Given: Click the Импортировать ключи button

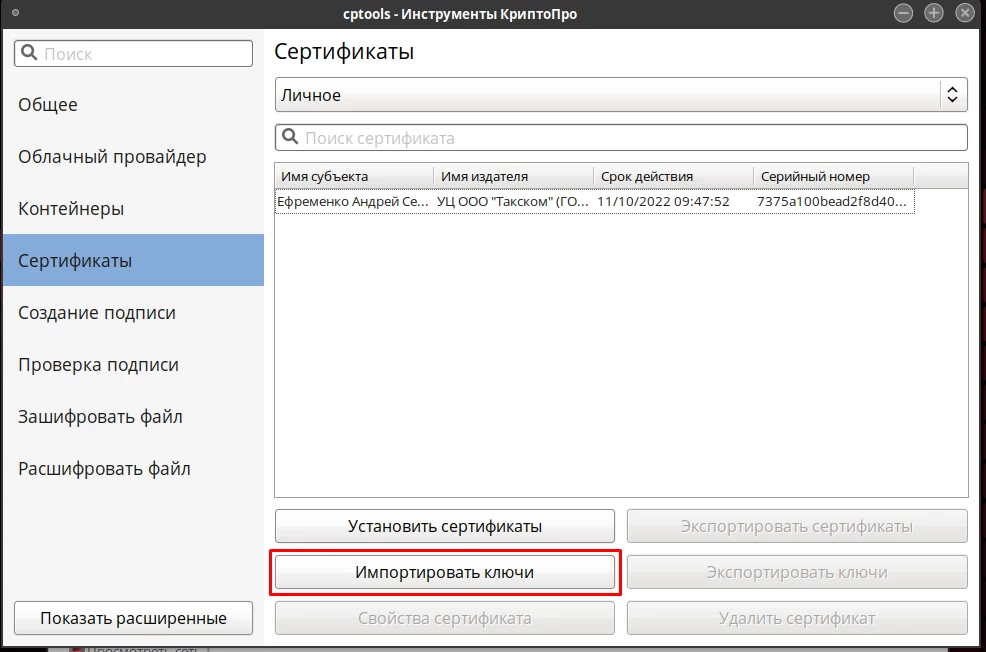Looking at the screenshot, I should coord(445,572).
